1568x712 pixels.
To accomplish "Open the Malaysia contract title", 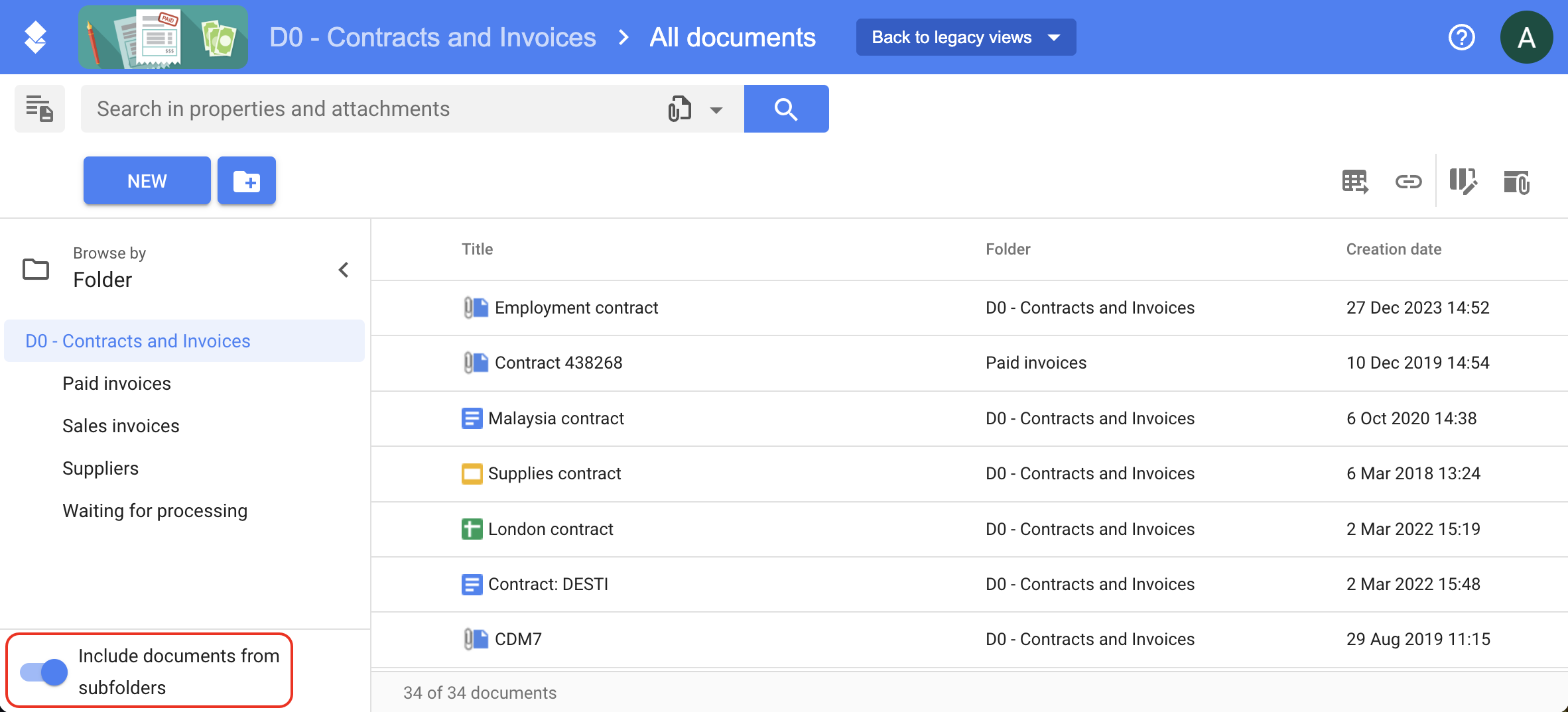I will pyautogui.click(x=556, y=418).
